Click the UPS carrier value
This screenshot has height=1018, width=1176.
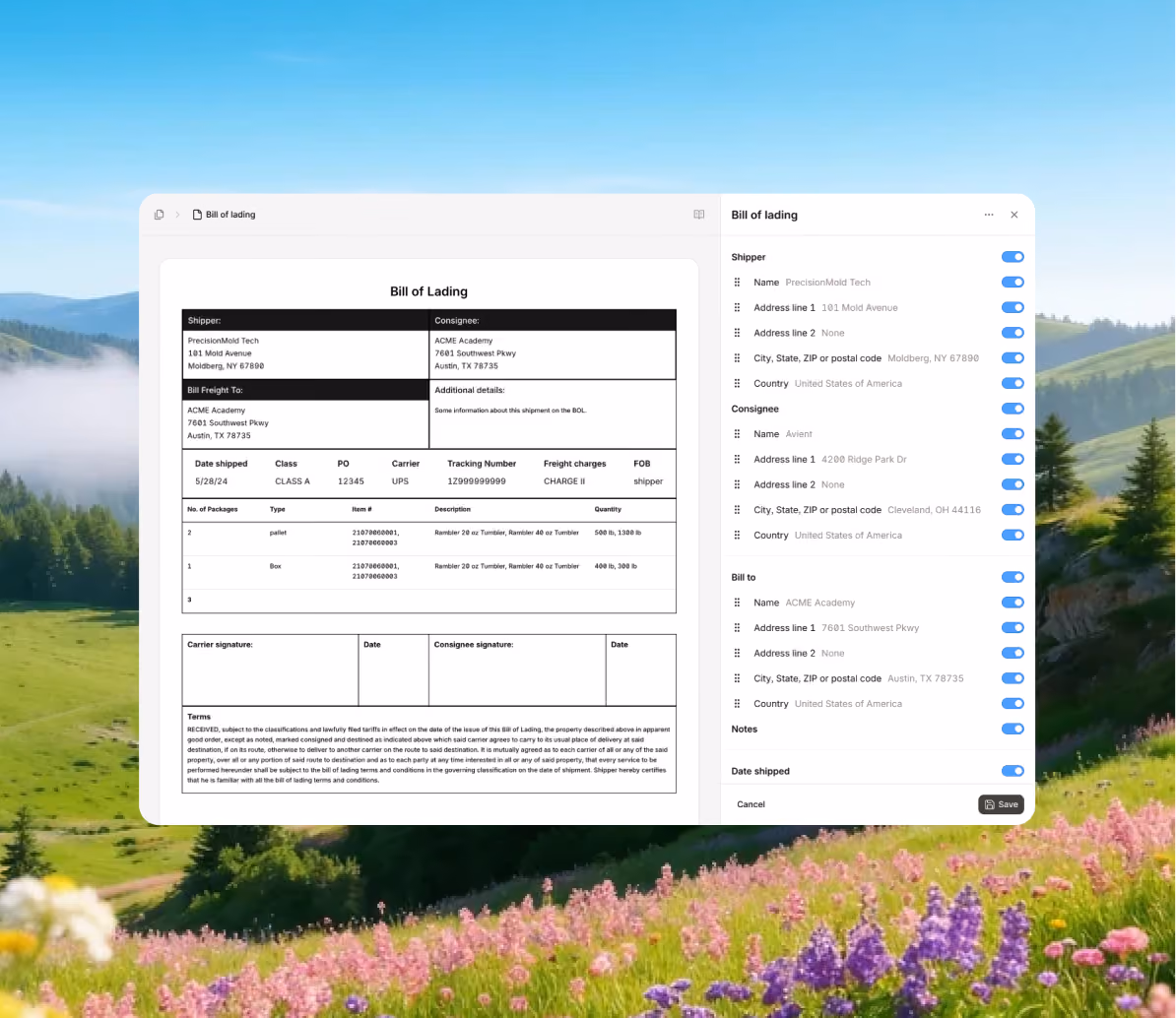coord(400,481)
